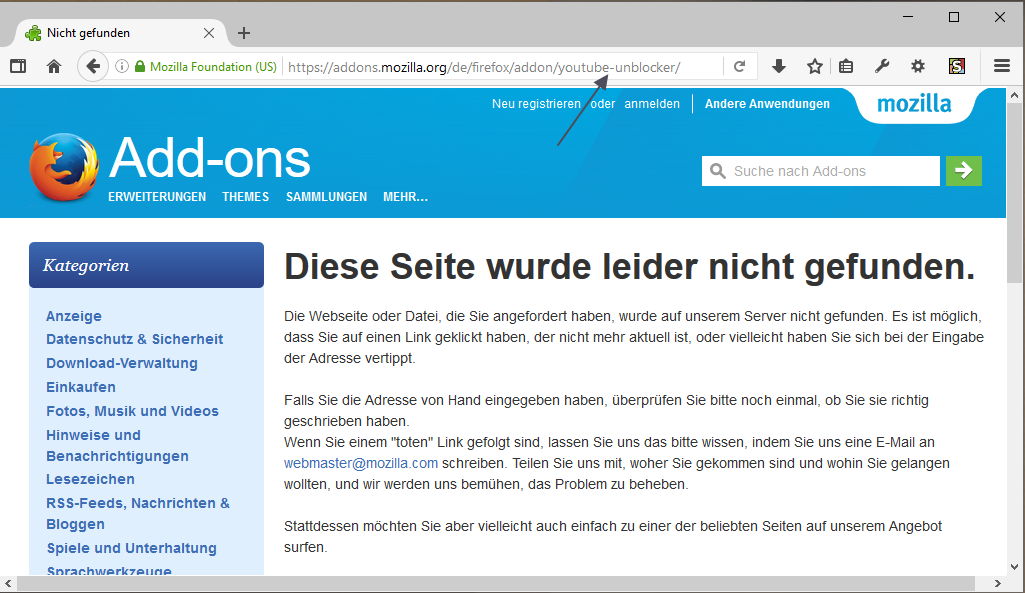Open the sidebar panel icon

pyautogui.click(x=18, y=66)
